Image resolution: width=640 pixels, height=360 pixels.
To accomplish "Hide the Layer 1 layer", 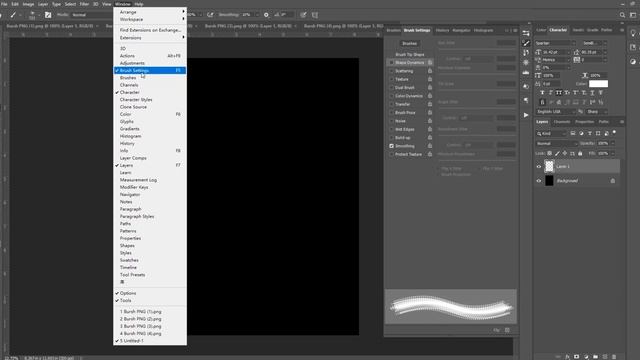I will (538, 167).
